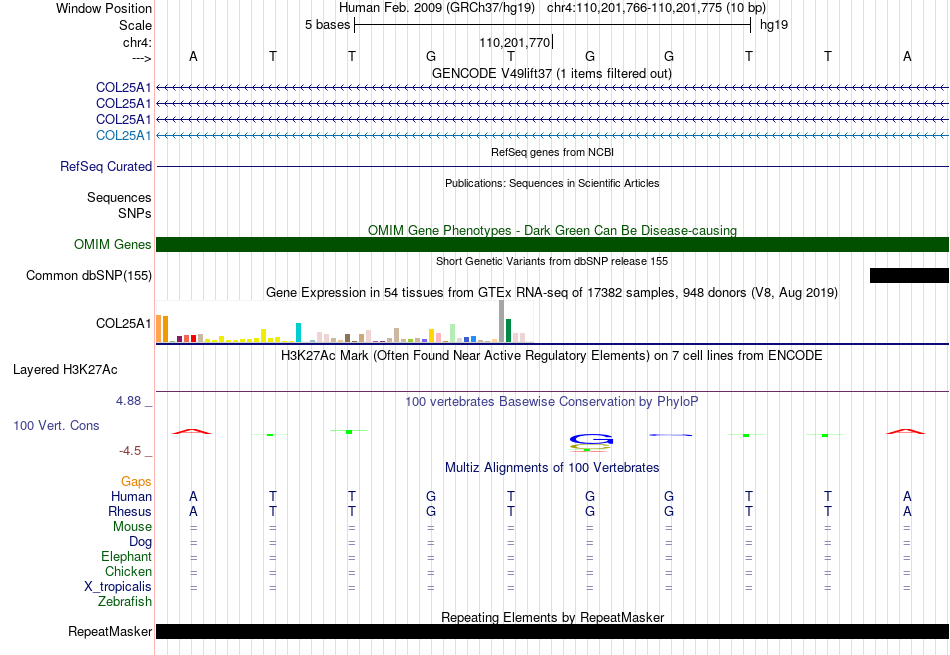
Task: Click the tall gray bar in GTEx chart
Action: click(x=502, y=321)
